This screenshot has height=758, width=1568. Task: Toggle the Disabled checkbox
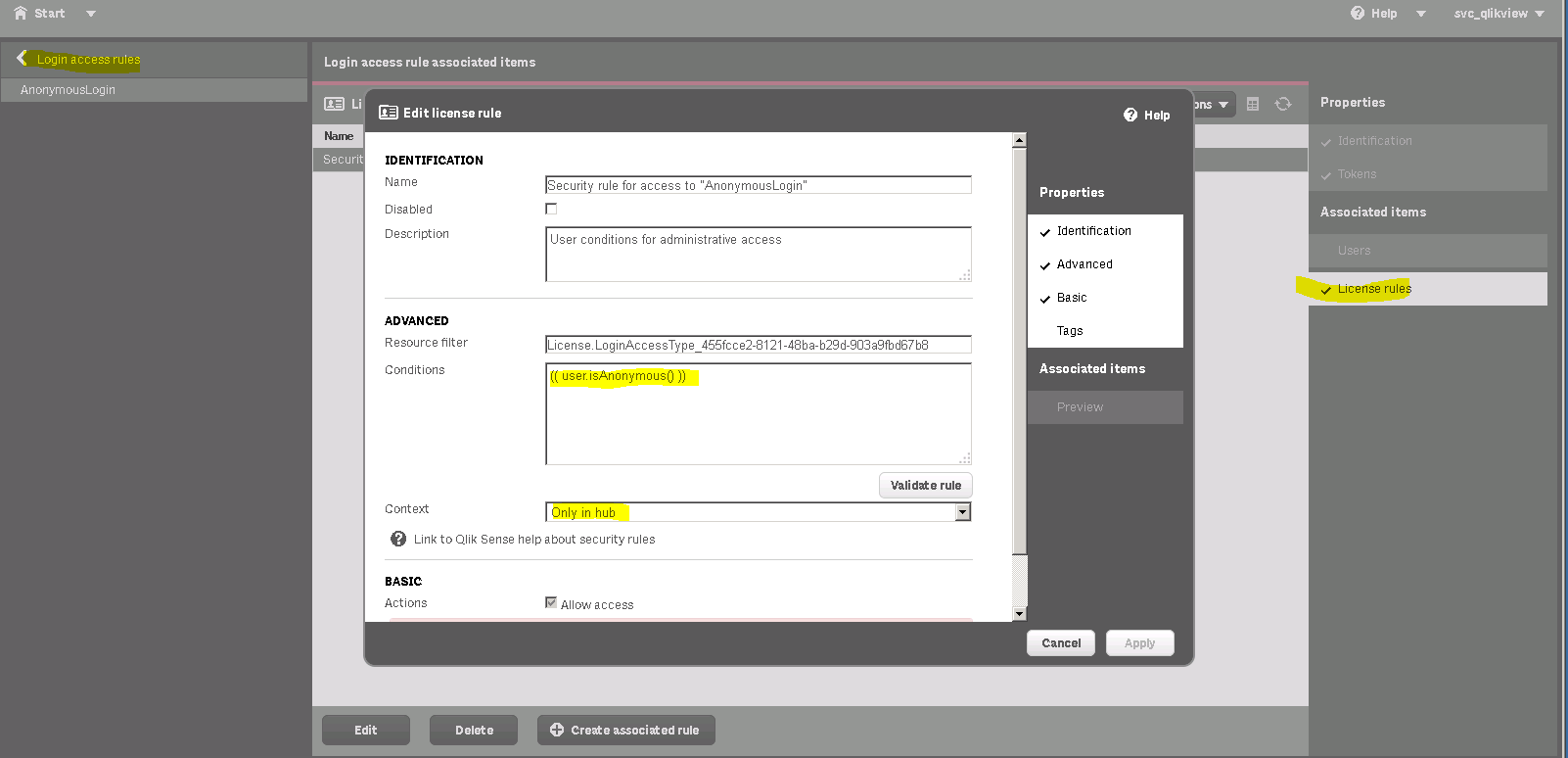point(551,209)
